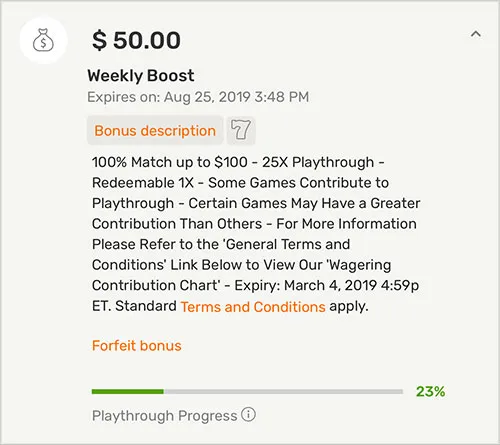This screenshot has height=445, width=500.
Task: Click the green playthrough progress bar
Action: [x=128, y=392]
